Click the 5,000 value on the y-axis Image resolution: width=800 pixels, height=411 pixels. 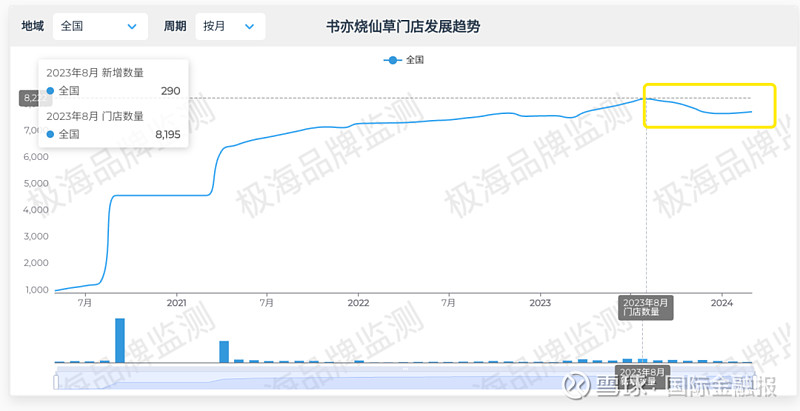tap(38, 184)
